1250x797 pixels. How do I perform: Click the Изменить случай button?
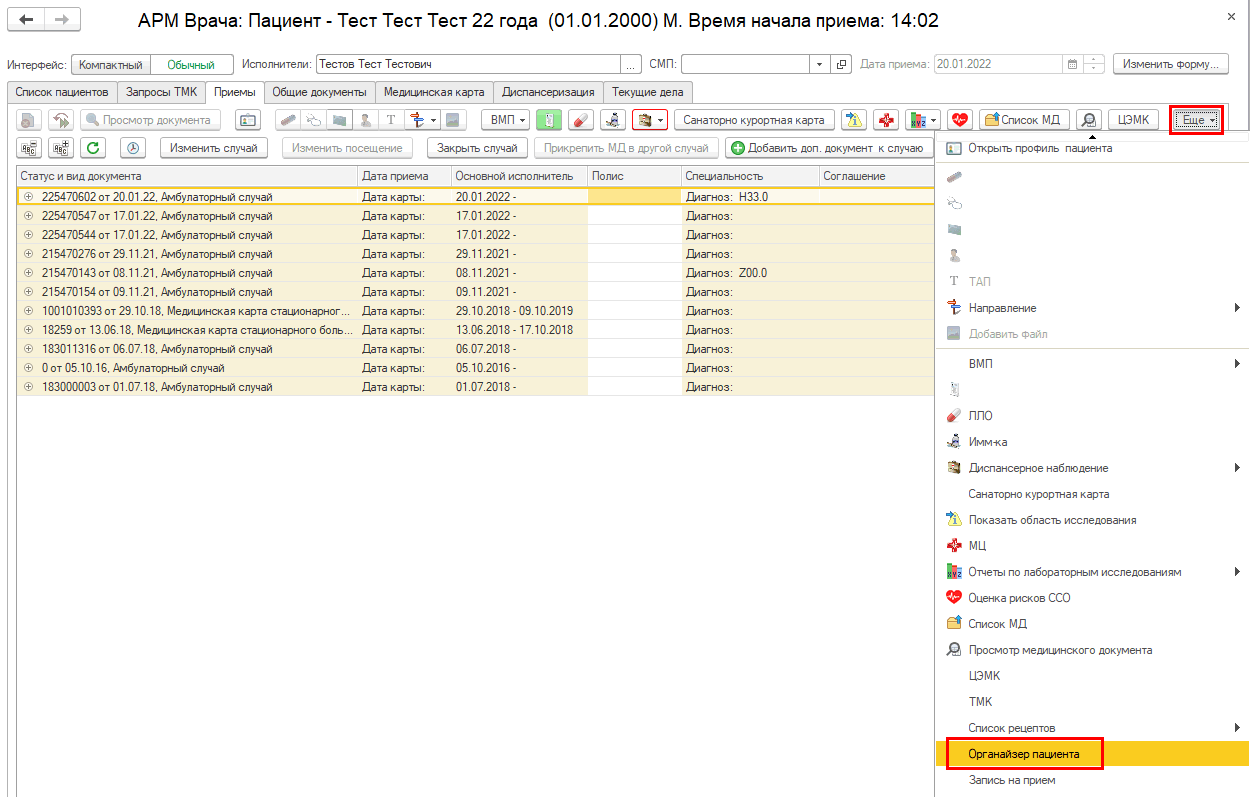[214, 148]
